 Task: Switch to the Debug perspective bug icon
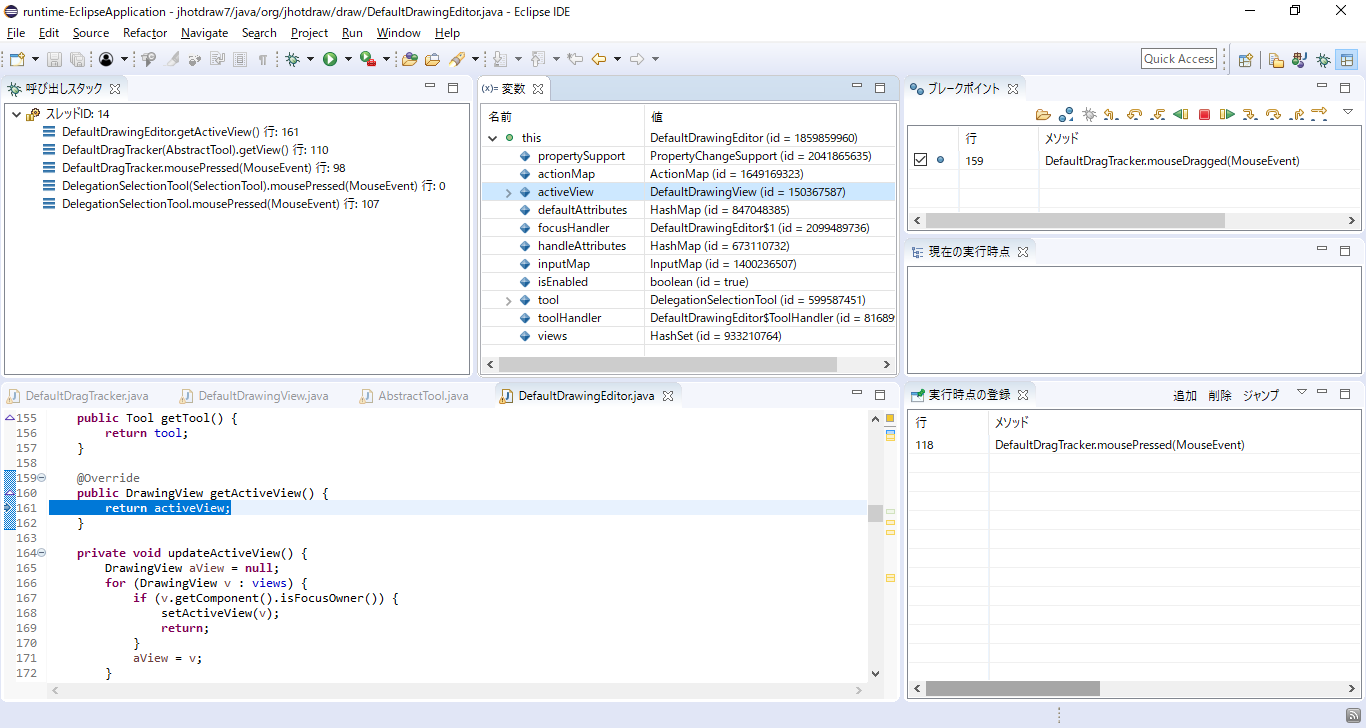[x=1323, y=59]
